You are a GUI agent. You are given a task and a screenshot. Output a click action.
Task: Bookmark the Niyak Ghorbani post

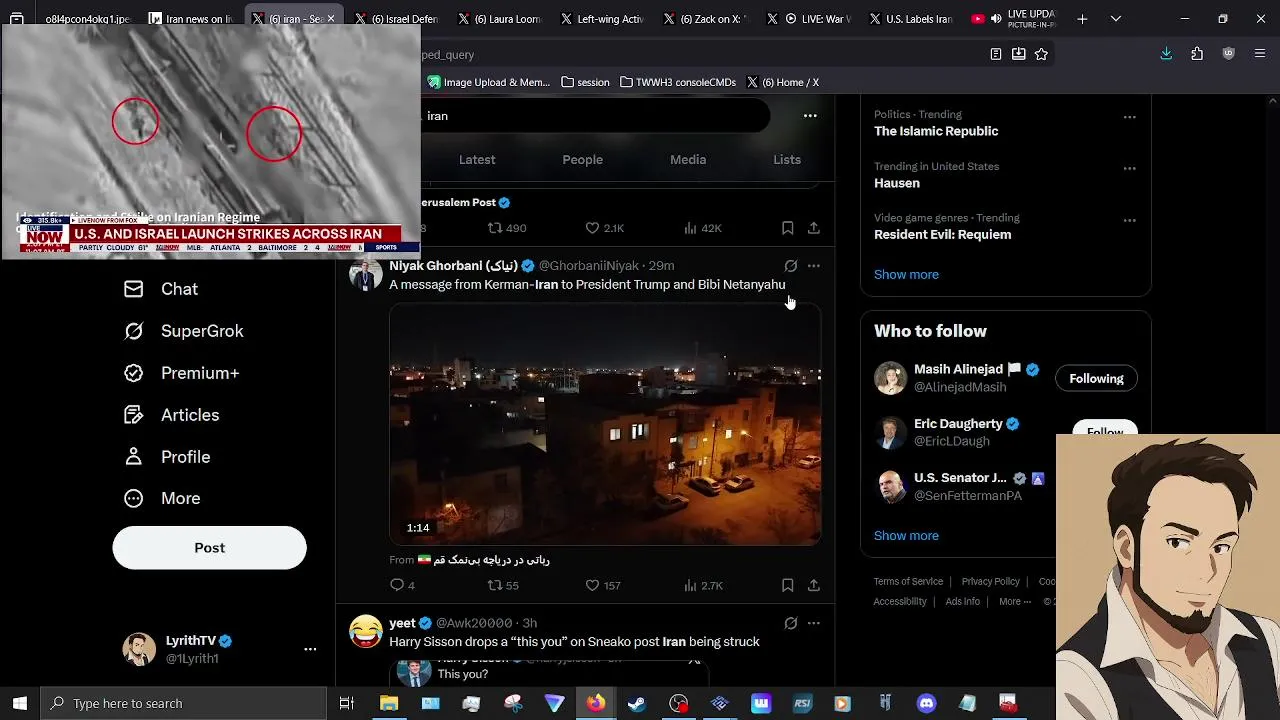coord(788,585)
